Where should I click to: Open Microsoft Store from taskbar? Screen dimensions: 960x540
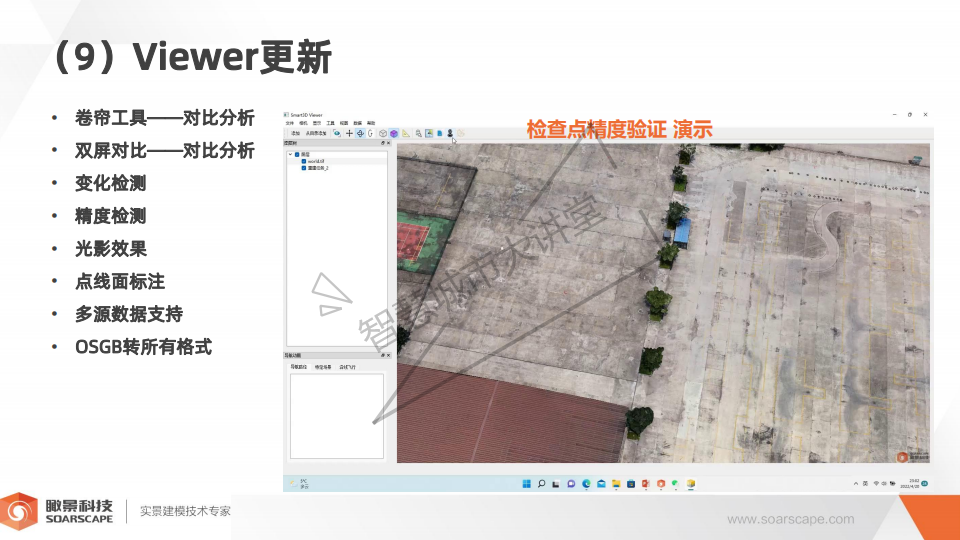tap(631, 484)
